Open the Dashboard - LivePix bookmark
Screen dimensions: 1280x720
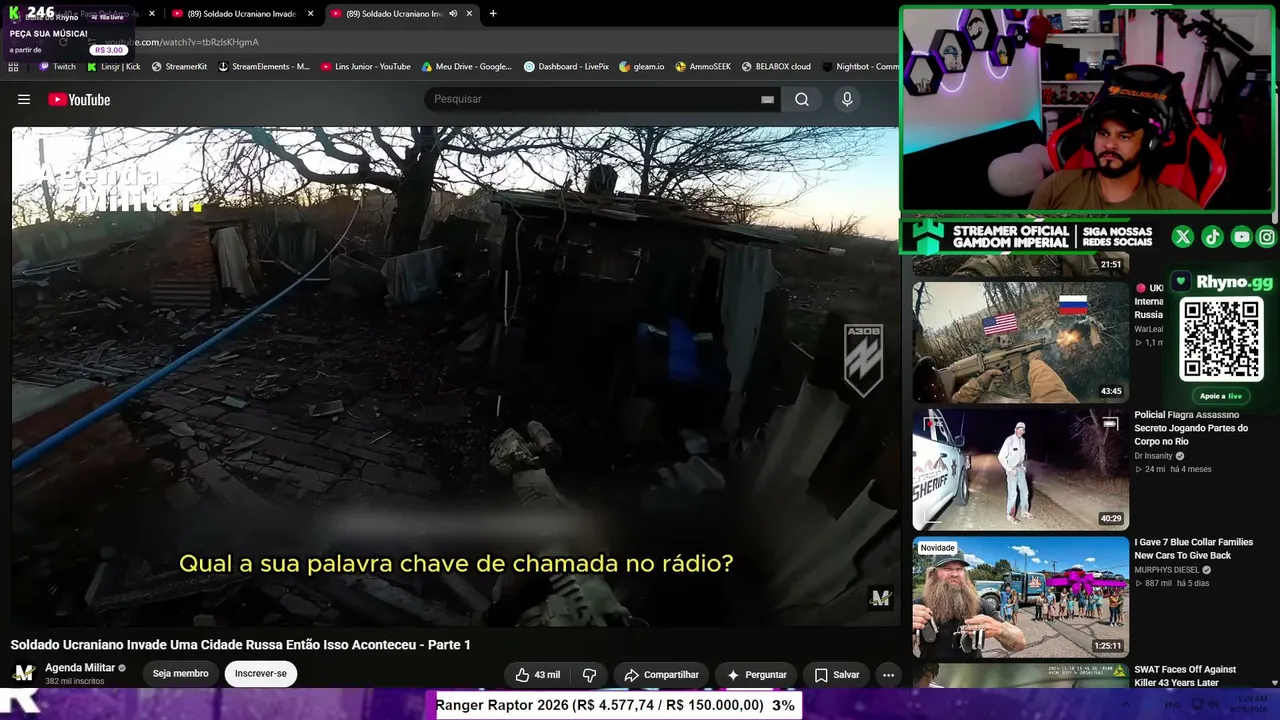pos(567,67)
